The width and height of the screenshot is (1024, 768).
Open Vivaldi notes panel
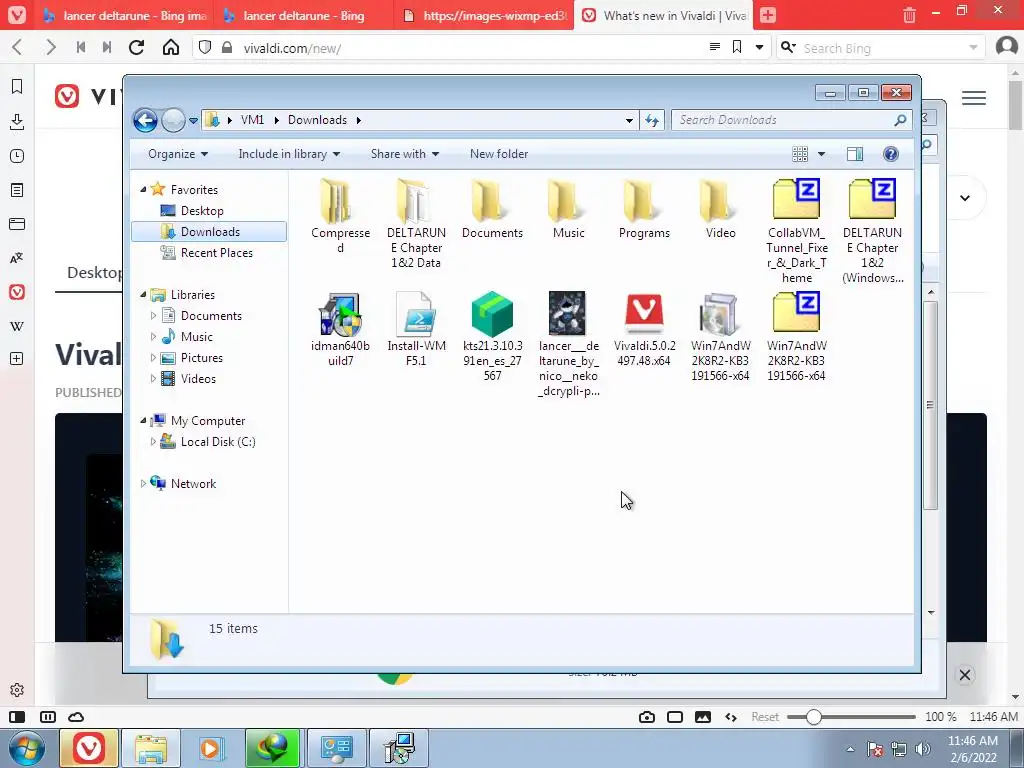(x=17, y=190)
